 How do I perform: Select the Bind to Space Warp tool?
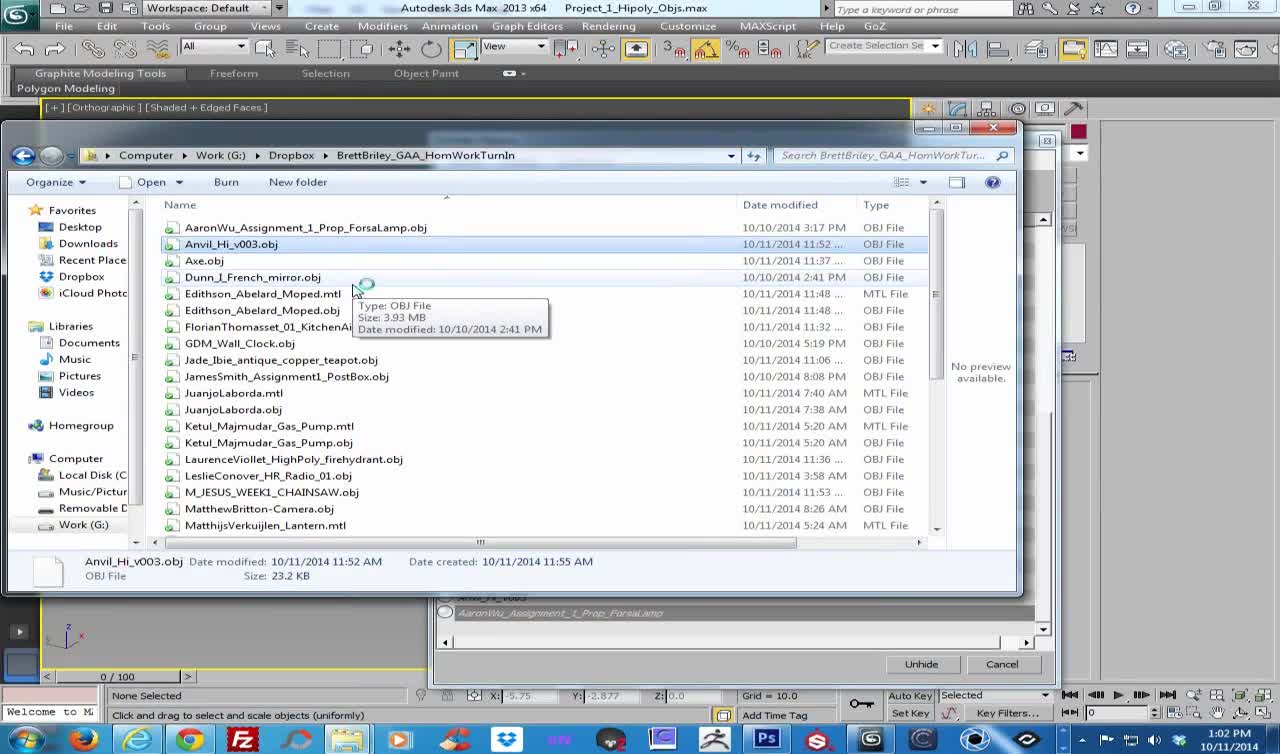(157, 48)
